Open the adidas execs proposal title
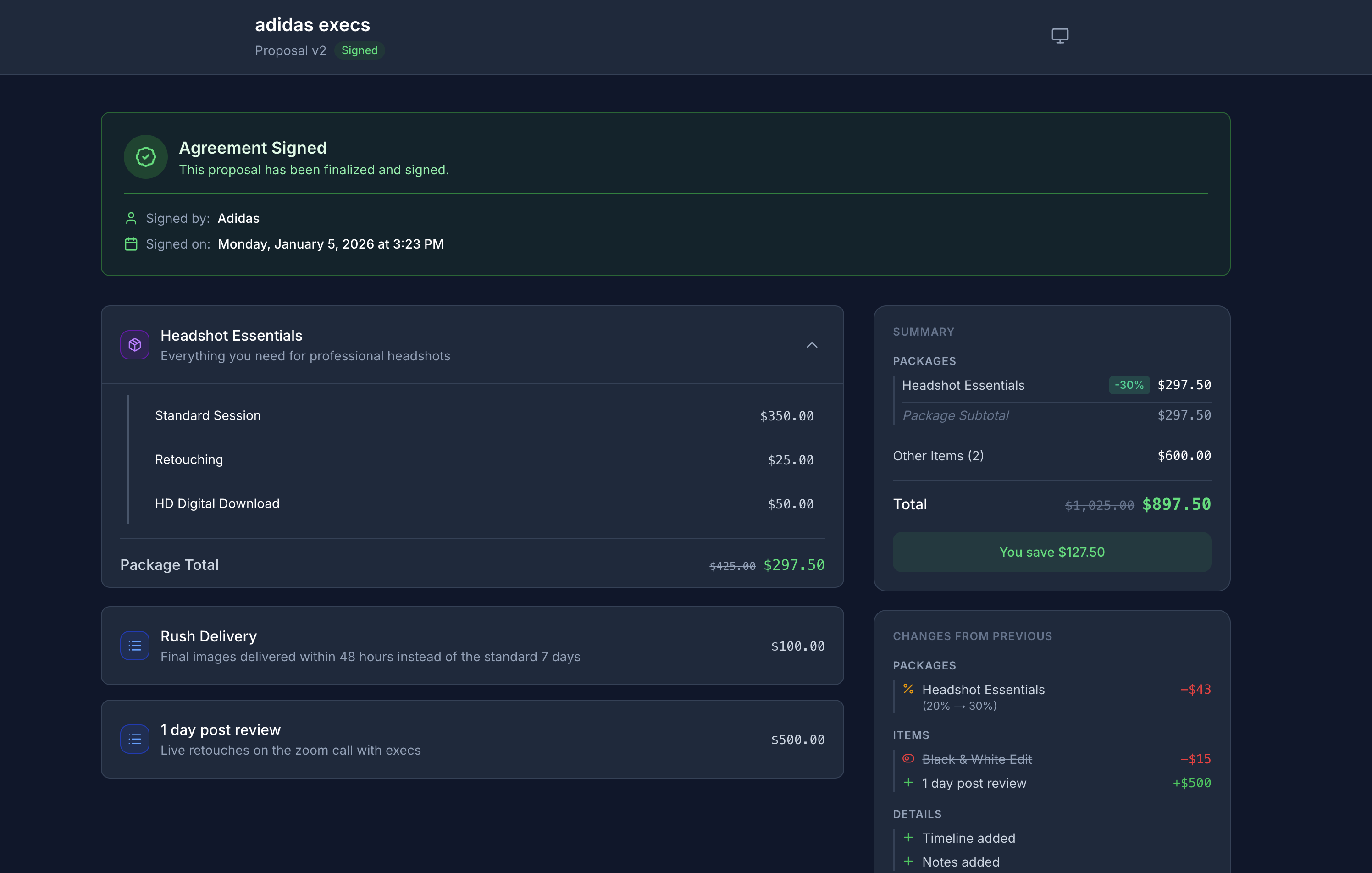Screen dimensions: 1372x873 (x=312, y=24)
